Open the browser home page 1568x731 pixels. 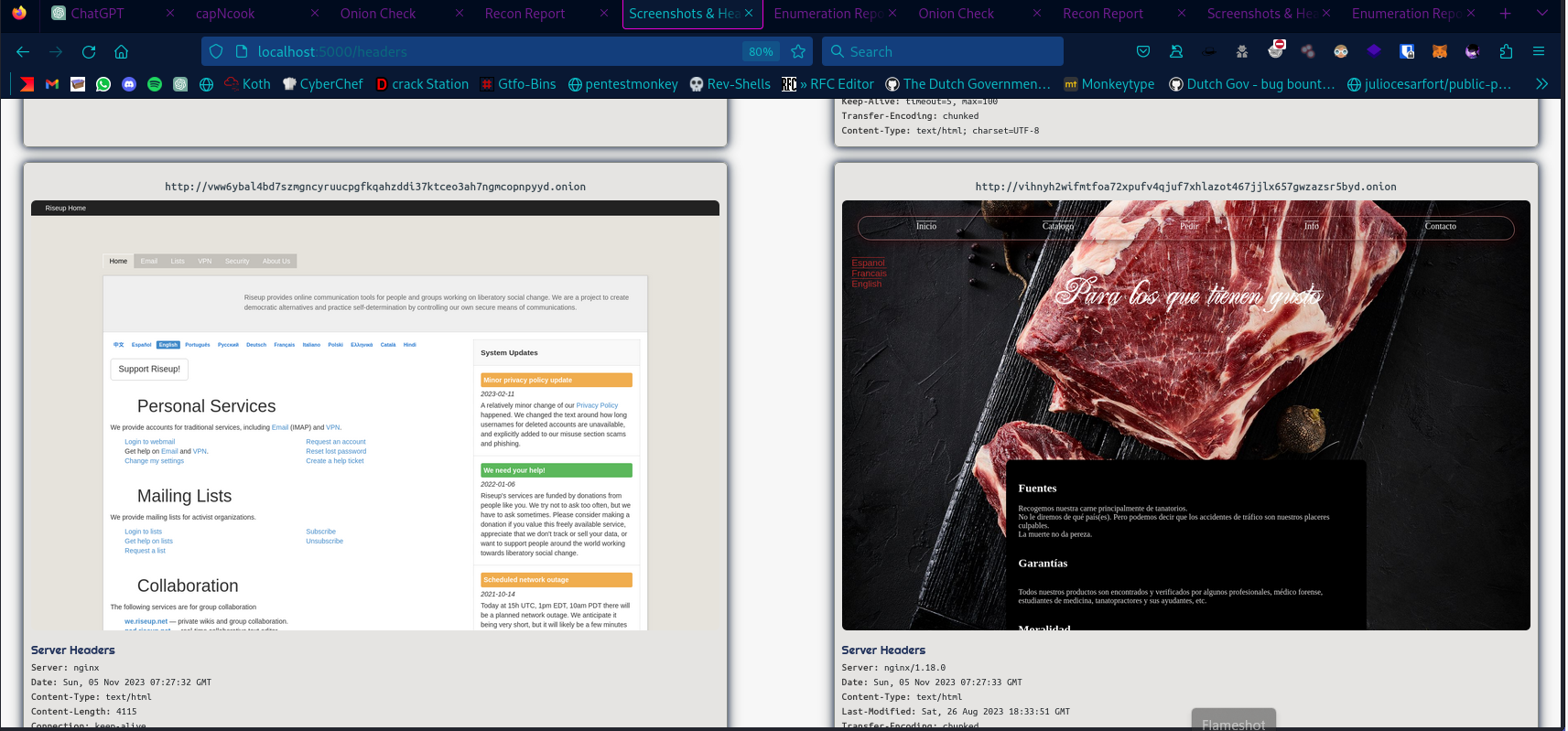(x=122, y=52)
